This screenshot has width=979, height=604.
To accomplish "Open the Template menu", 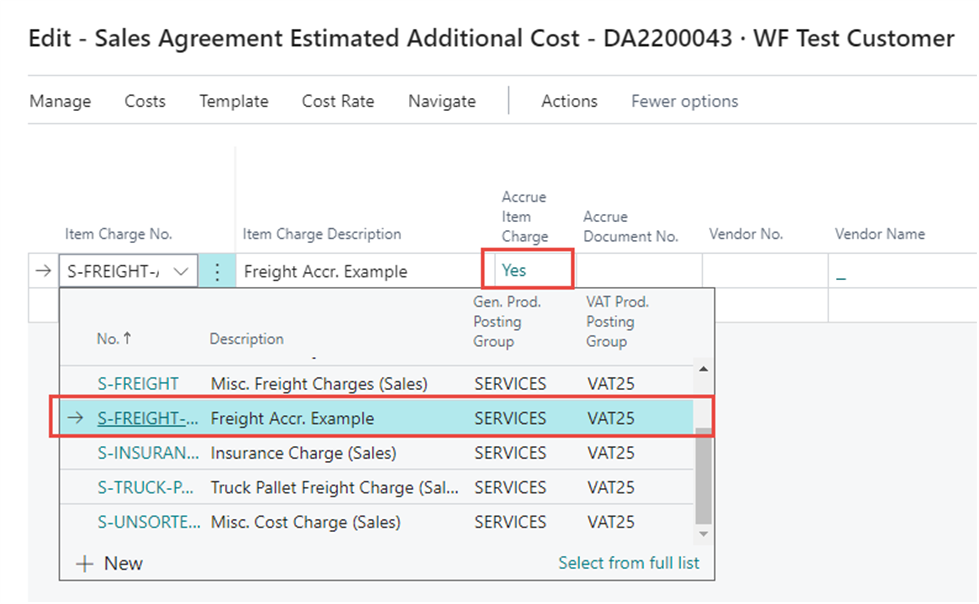I will click(233, 101).
